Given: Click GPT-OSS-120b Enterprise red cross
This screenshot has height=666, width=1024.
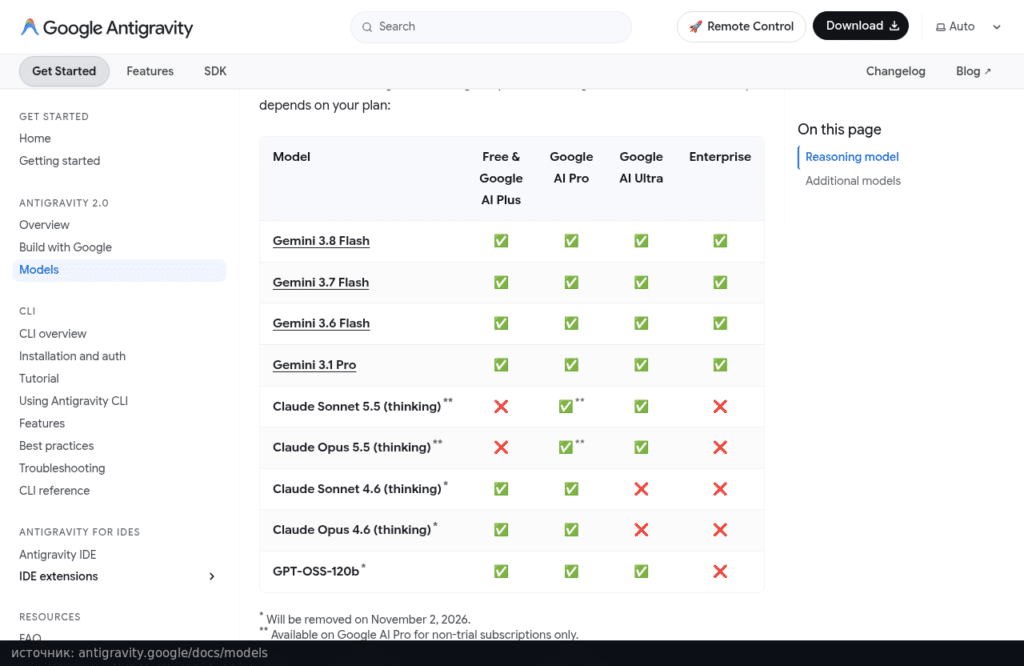Looking at the screenshot, I should [x=720, y=571].
